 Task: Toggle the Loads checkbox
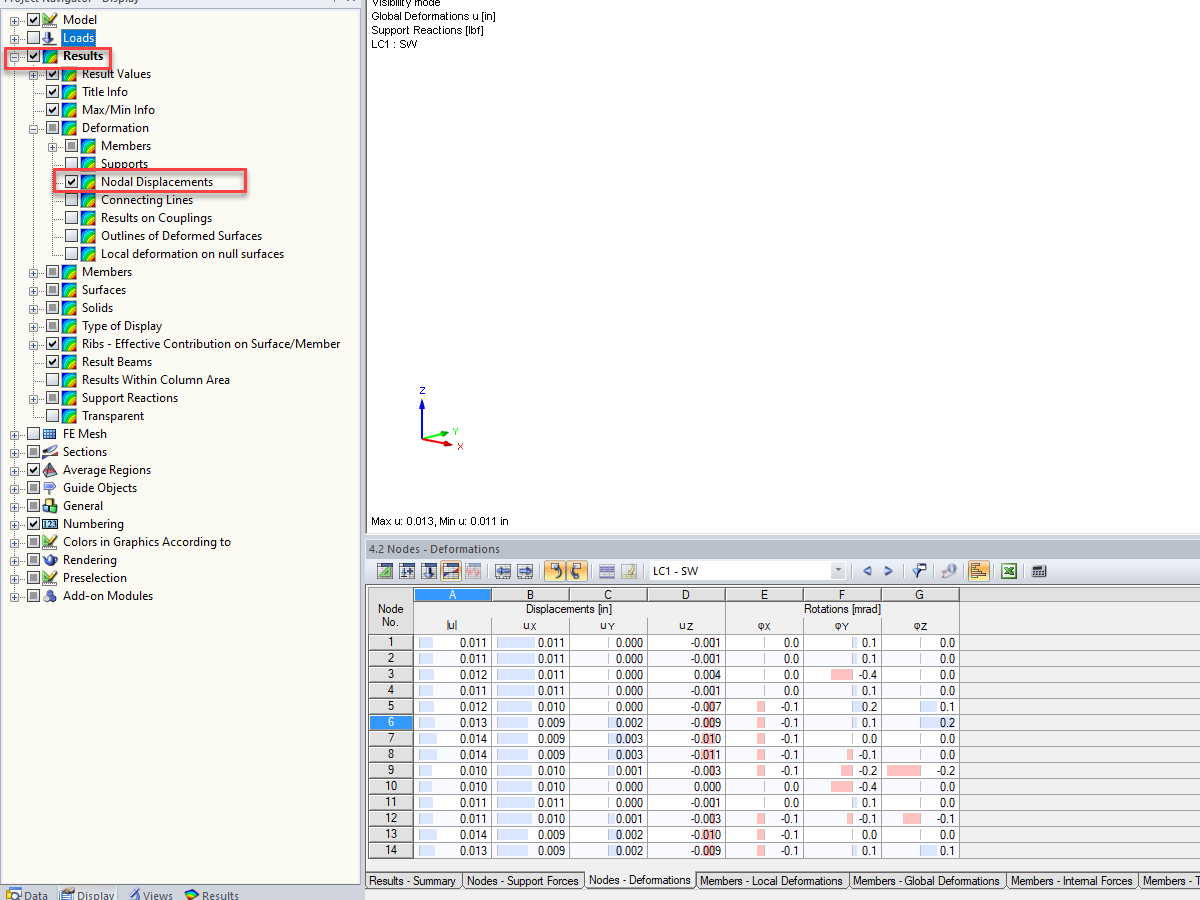(34, 38)
